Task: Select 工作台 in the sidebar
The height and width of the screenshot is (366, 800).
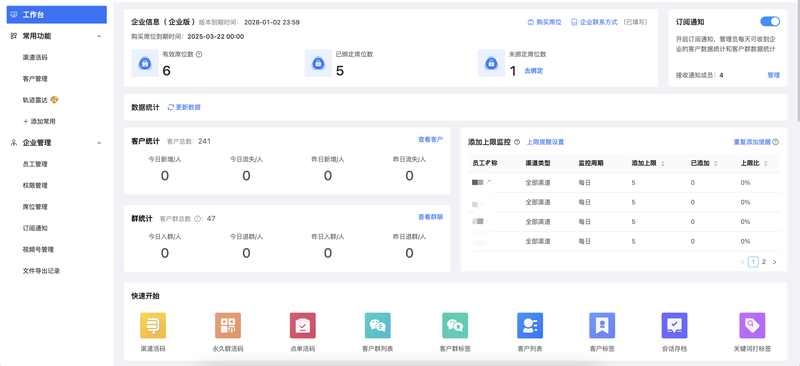Action: (x=57, y=15)
